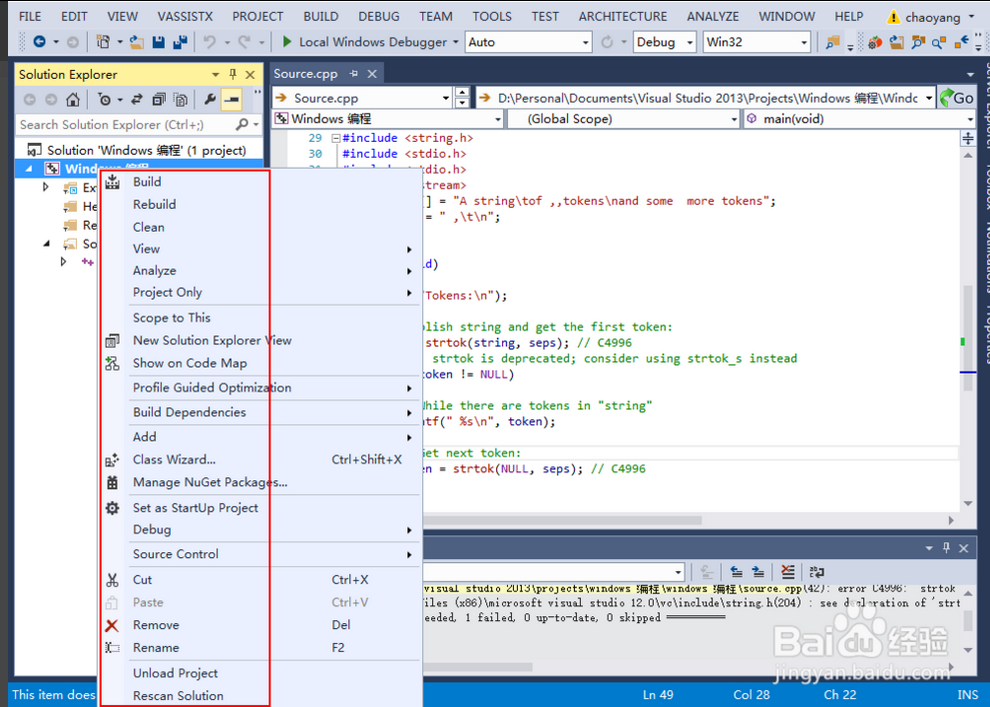The image size is (990, 707).
Task: Collapse the #include region at line 29
Action: coord(336,138)
